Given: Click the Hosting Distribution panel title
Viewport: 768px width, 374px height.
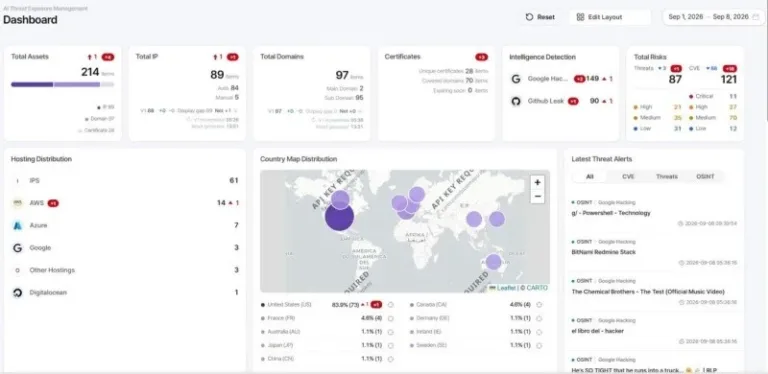Looking at the screenshot, I should click(x=41, y=159).
